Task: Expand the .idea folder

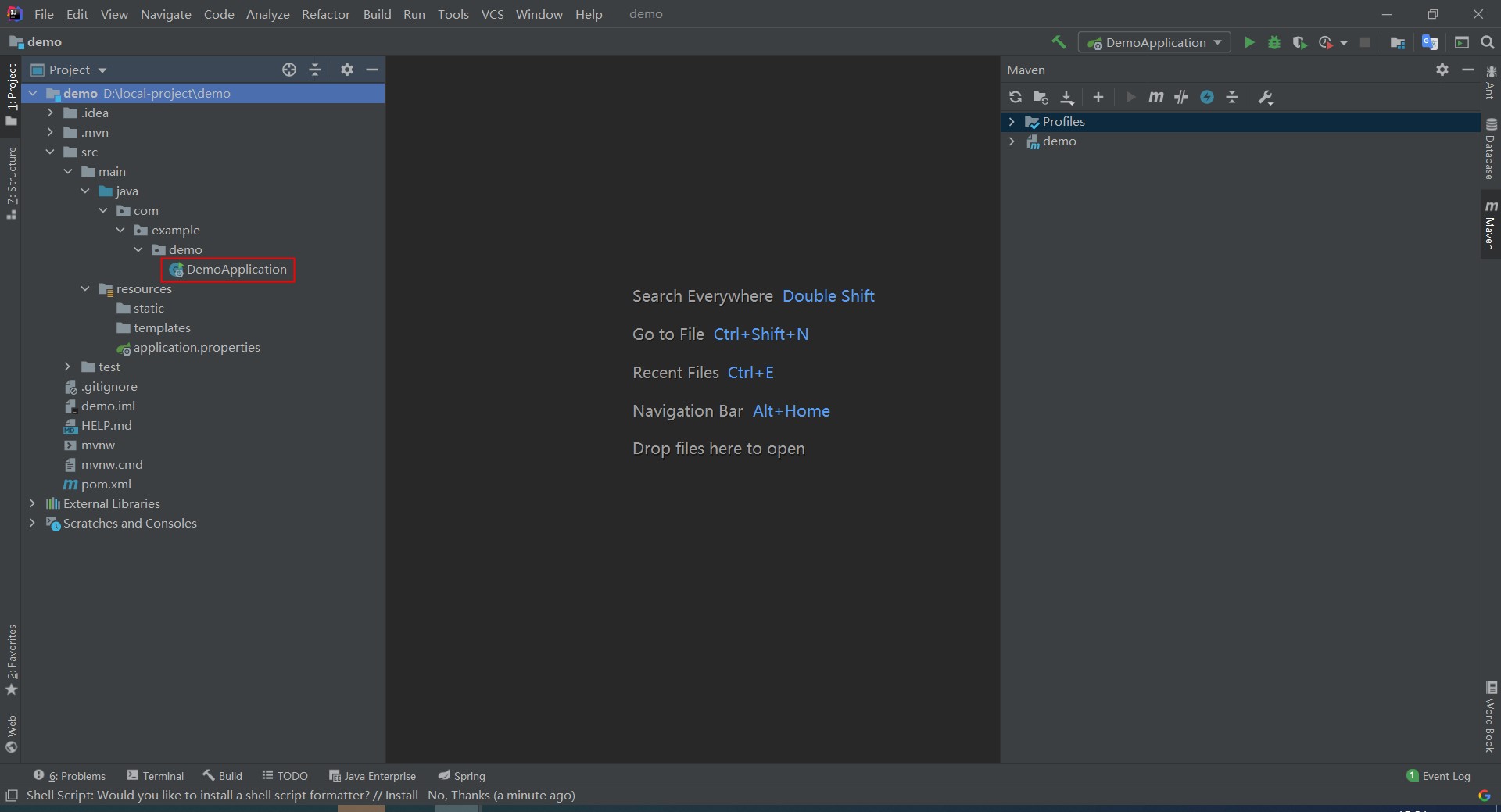Action: (50, 113)
